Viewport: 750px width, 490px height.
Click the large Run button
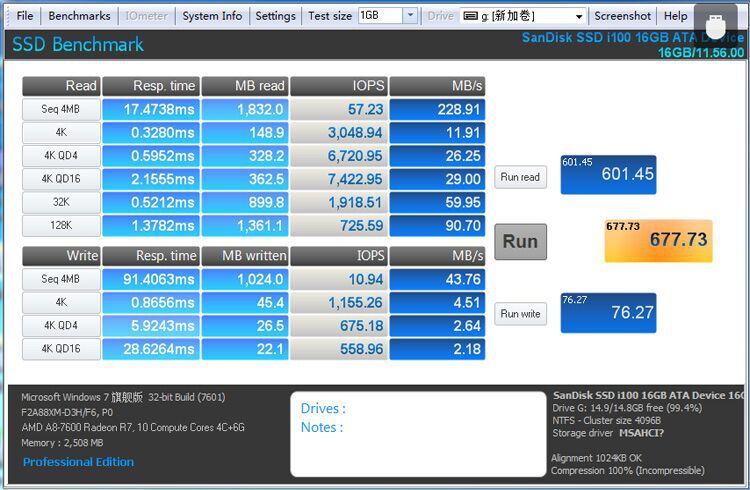click(x=520, y=242)
